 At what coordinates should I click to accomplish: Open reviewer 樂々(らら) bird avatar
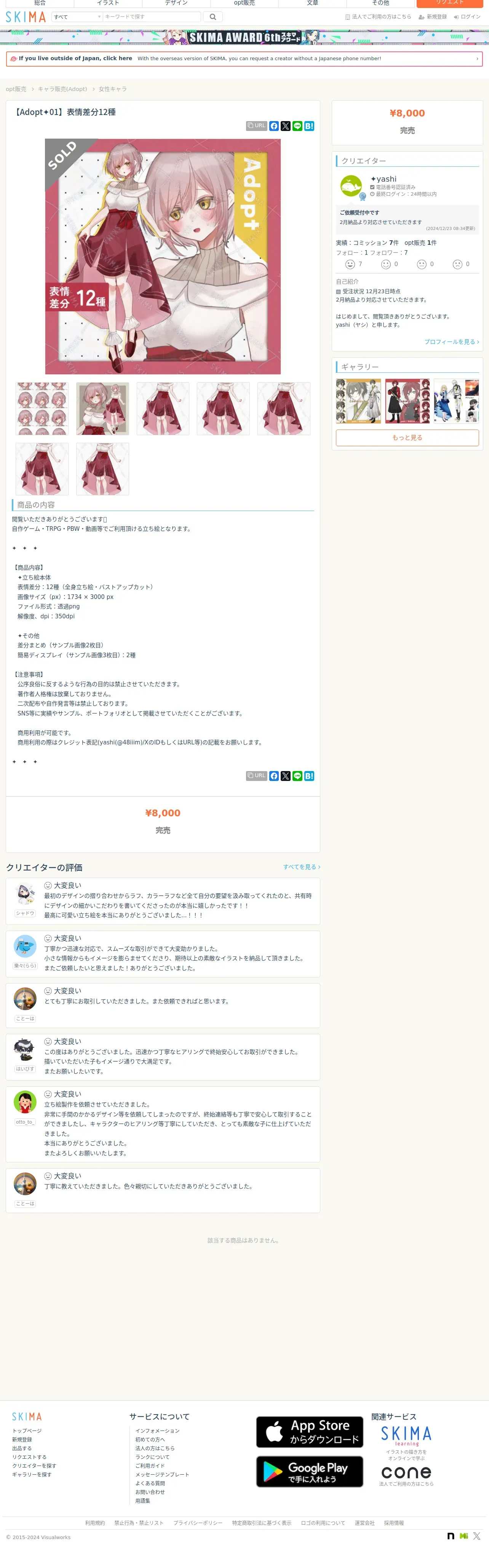tap(25, 947)
